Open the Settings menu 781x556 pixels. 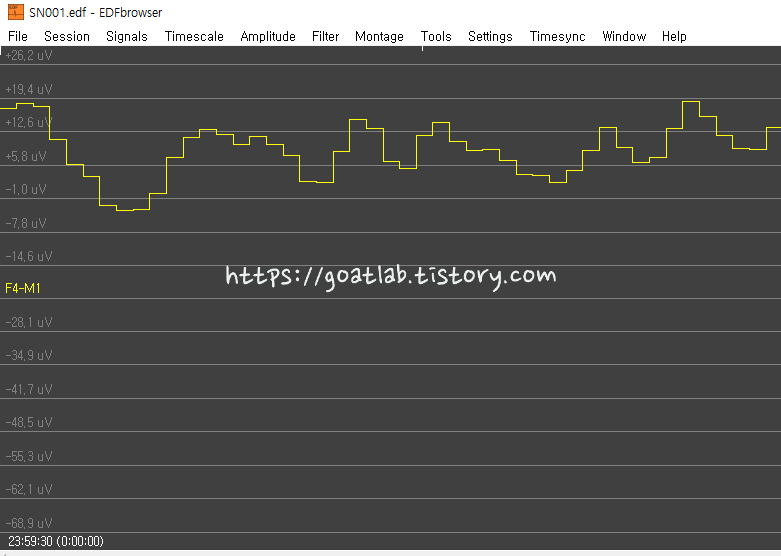tap(490, 36)
